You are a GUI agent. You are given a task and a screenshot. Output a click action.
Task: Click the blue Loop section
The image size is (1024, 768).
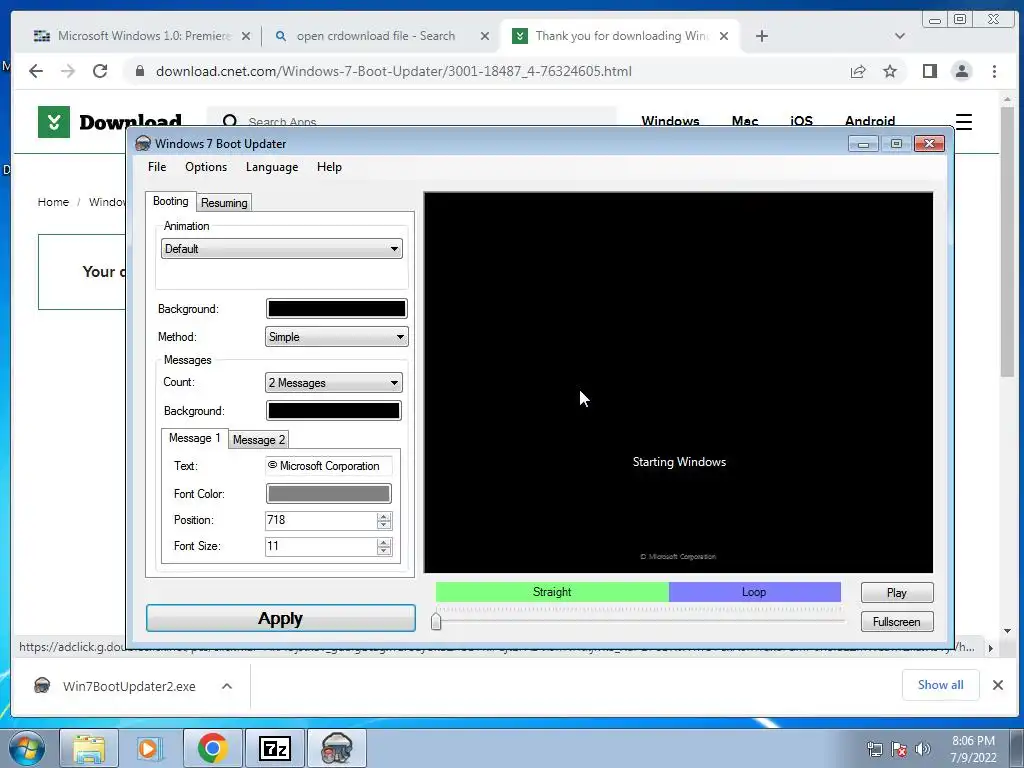pyautogui.click(x=754, y=592)
